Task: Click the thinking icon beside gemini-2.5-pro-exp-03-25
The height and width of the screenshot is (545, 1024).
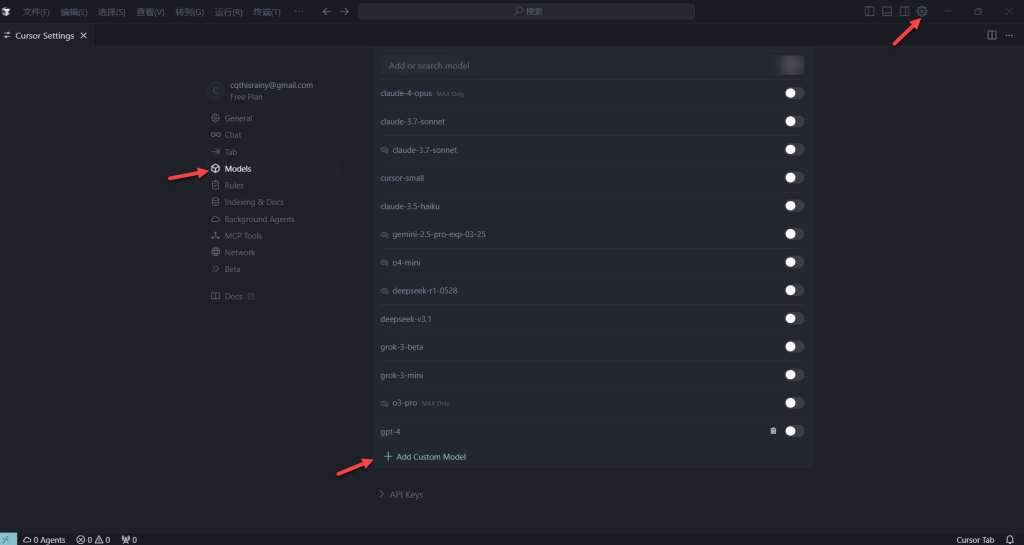Action: pyautogui.click(x=384, y=234)
